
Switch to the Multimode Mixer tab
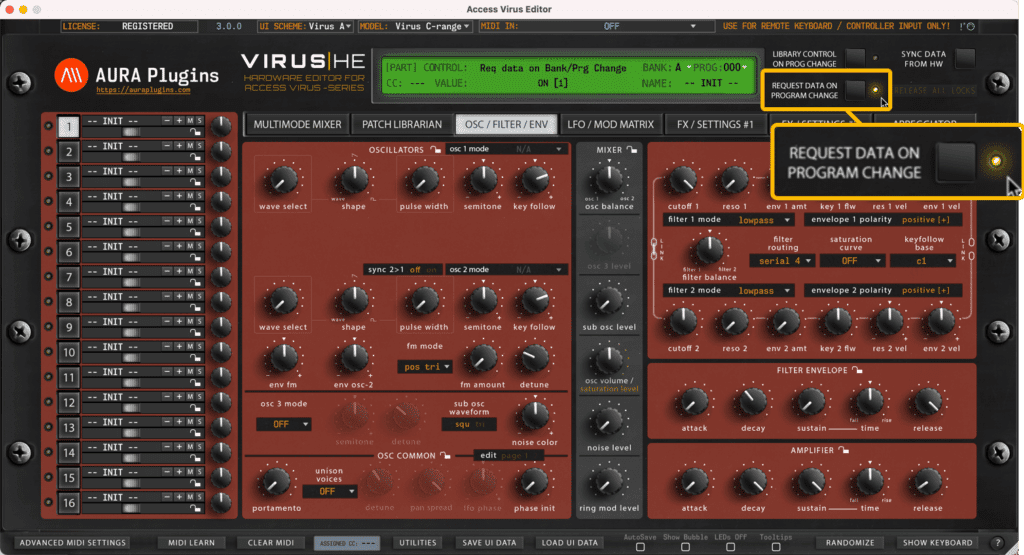pos(297,124)
